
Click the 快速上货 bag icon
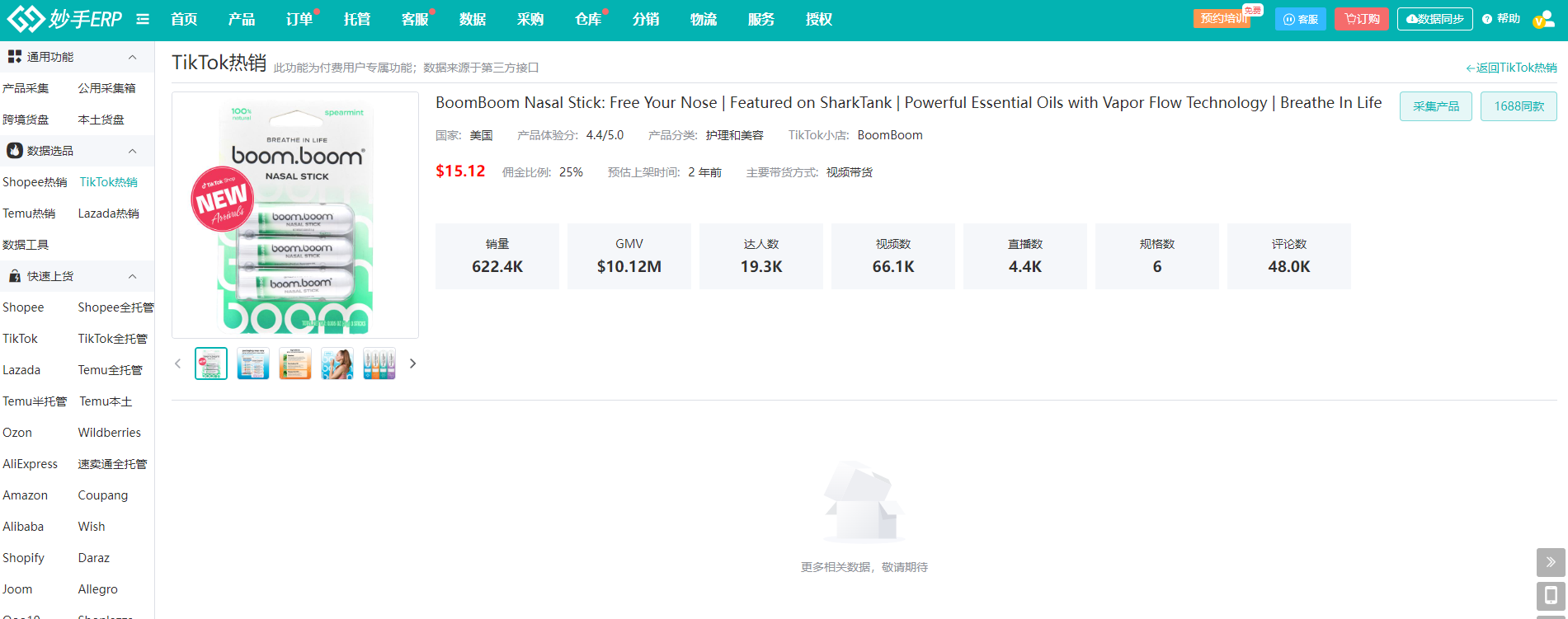coord(15,276)
